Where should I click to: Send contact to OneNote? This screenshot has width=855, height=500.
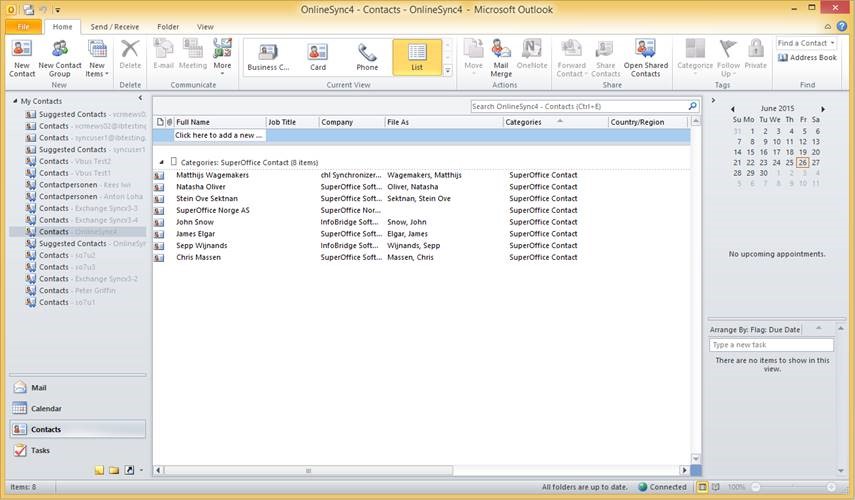click(532, 55)
